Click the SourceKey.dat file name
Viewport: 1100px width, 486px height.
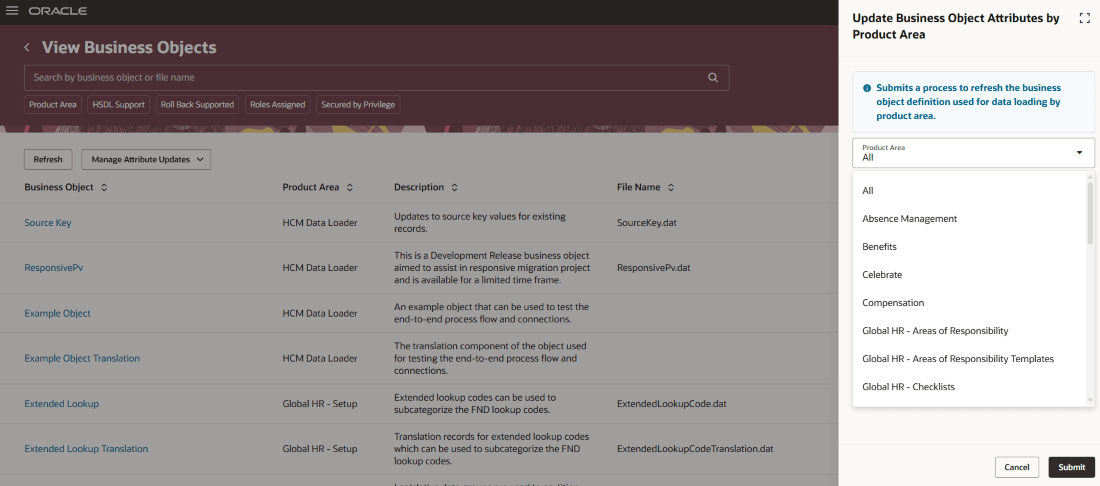[647, 223]
